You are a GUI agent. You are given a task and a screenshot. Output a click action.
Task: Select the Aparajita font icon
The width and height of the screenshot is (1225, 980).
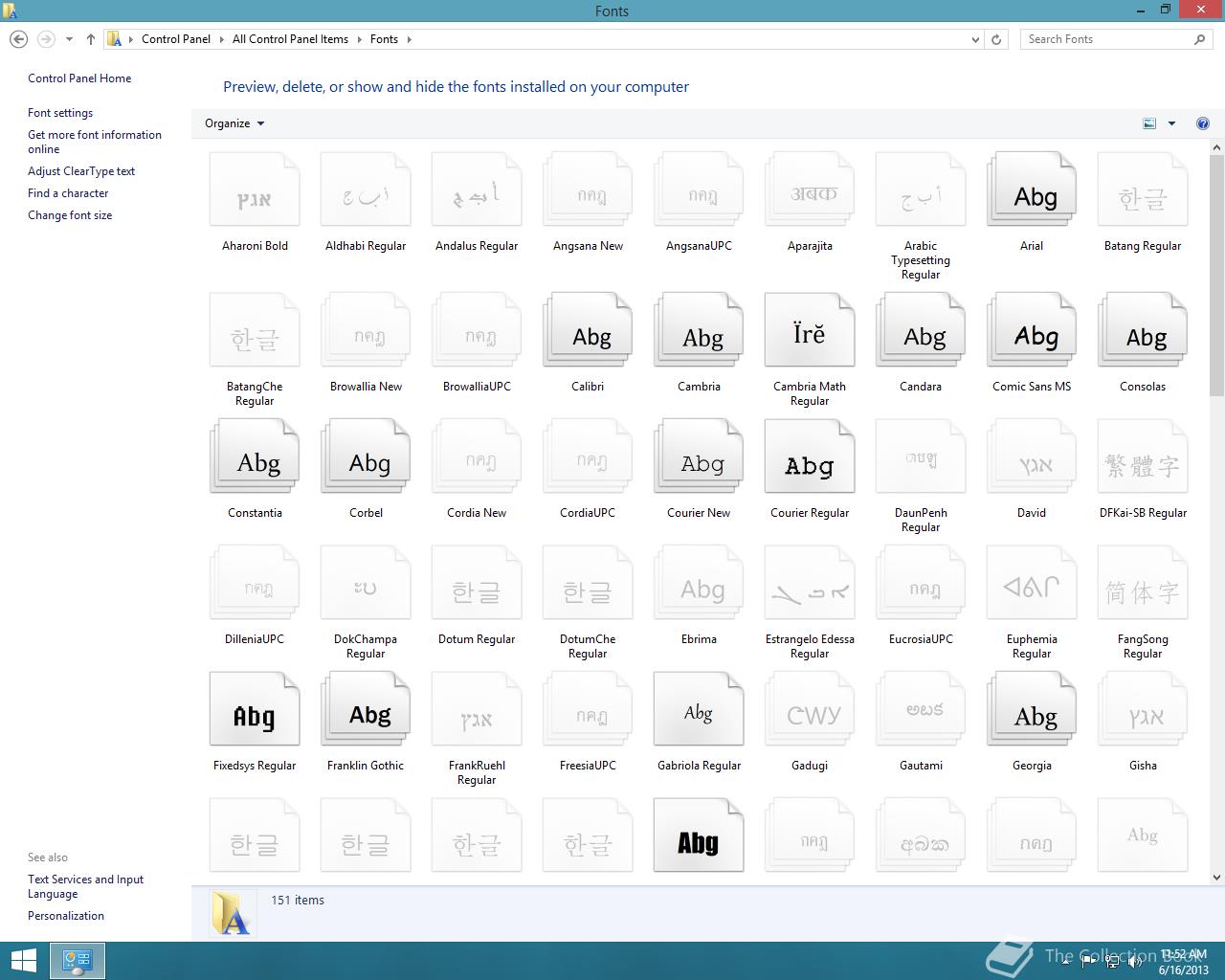[x=810, y=189]
